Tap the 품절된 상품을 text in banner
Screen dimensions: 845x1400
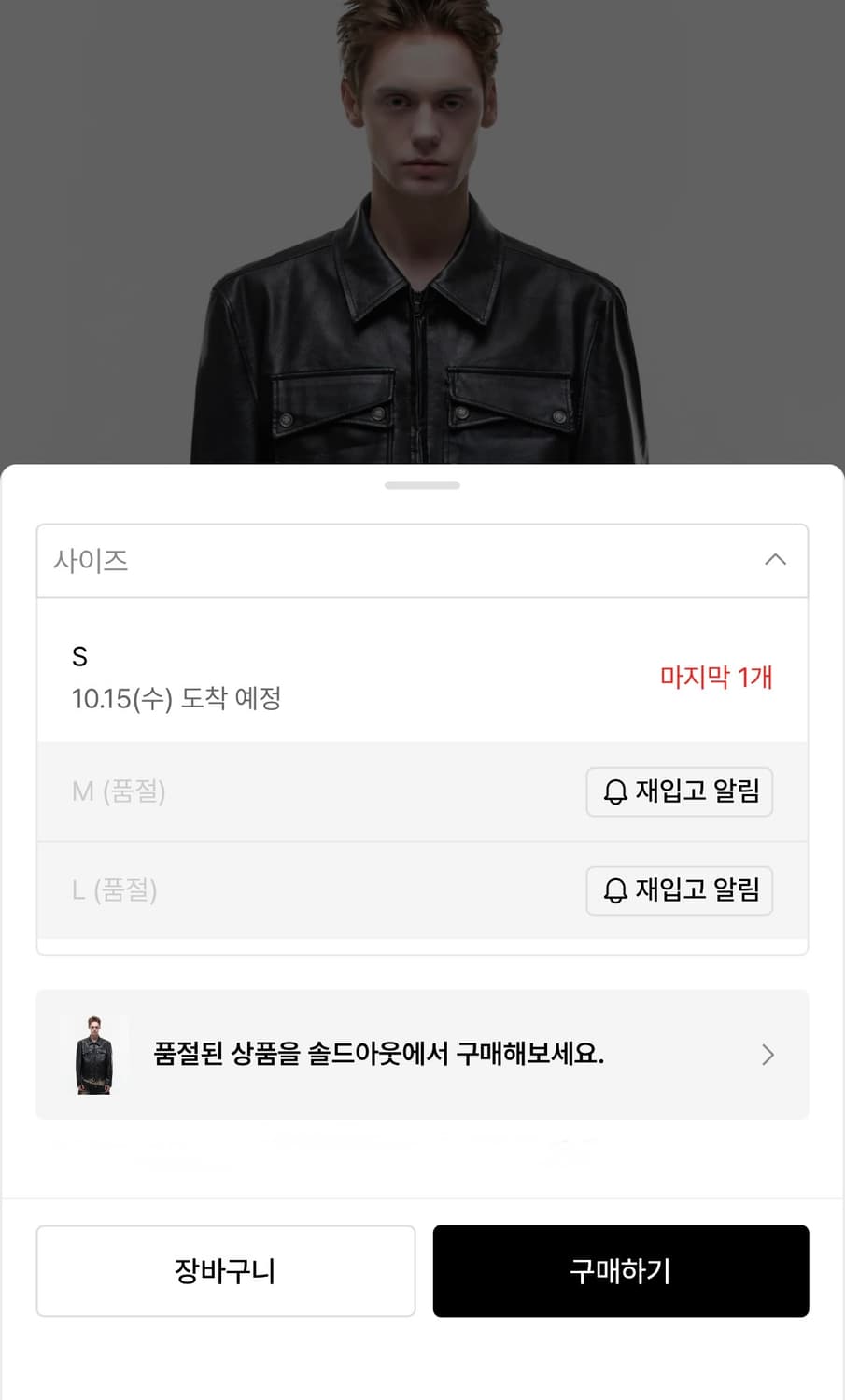click(x=227, y=1055)
